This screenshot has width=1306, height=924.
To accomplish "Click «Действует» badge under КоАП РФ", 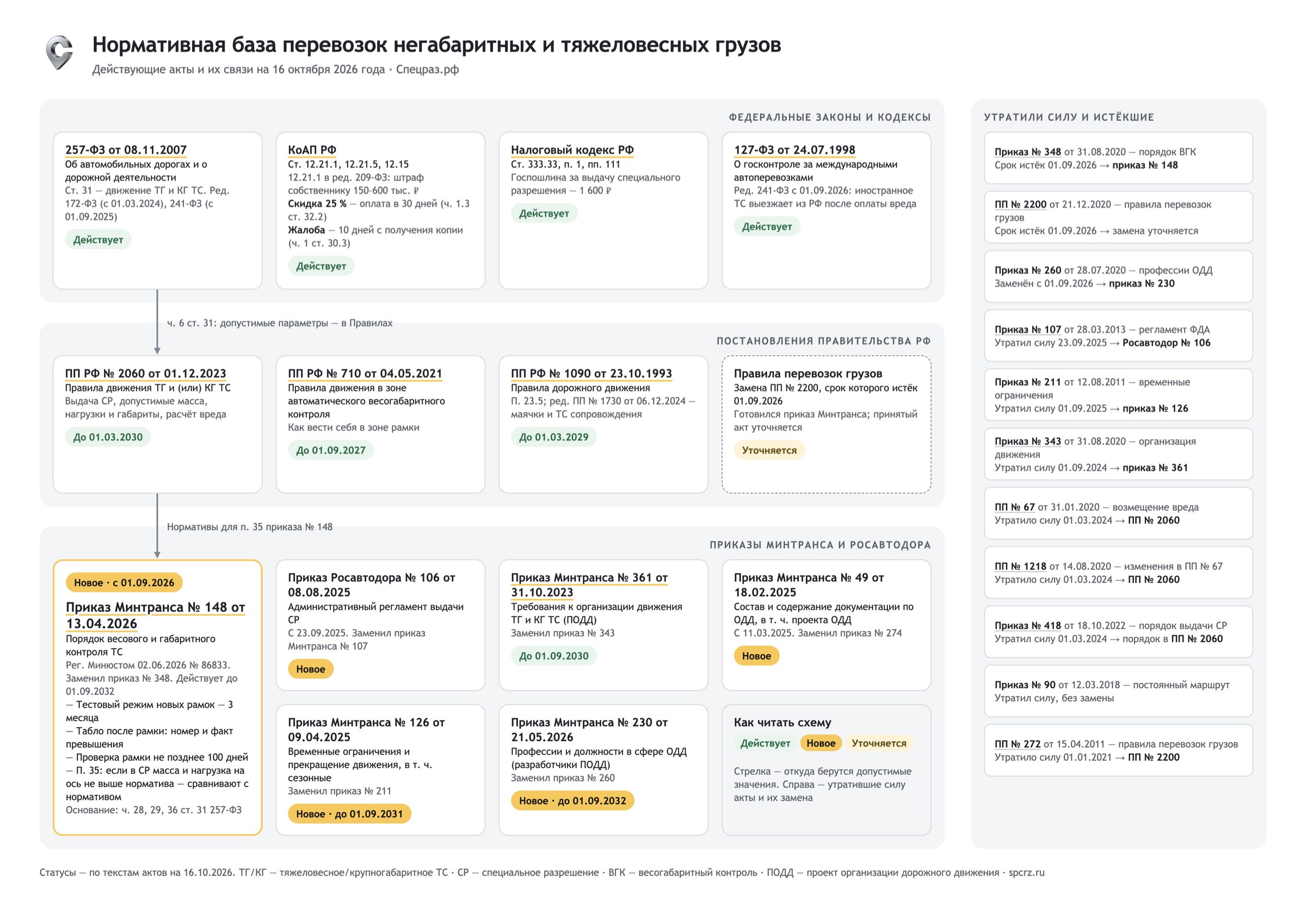I will (x=321, y=266).
